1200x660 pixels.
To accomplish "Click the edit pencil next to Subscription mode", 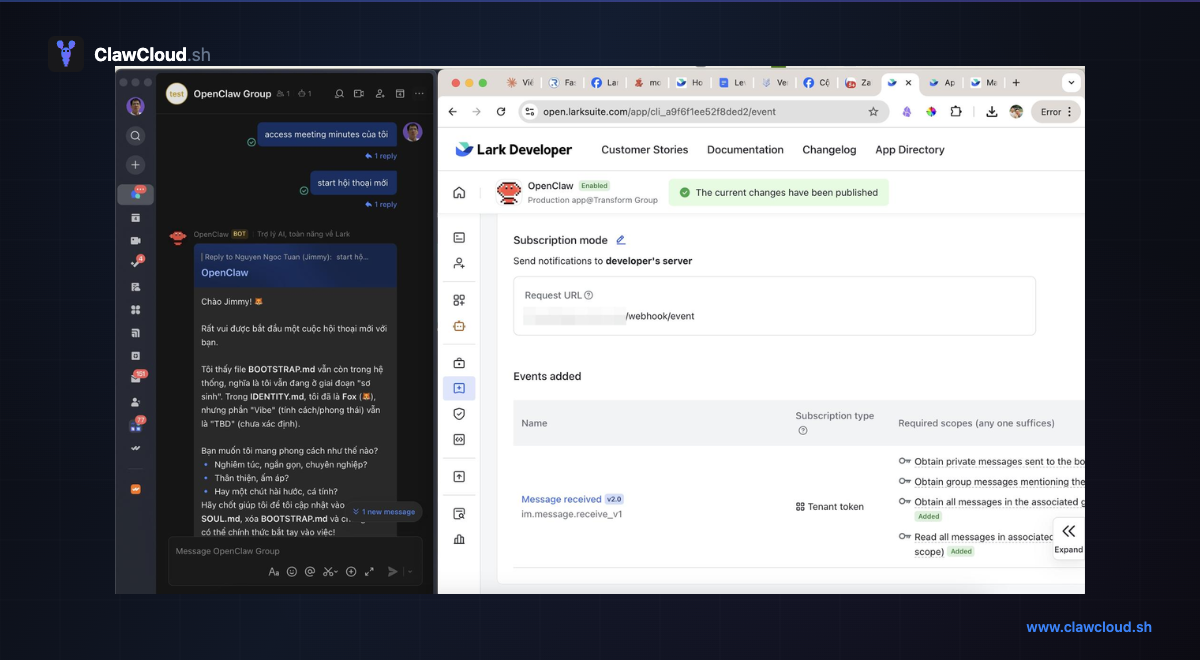I will [x=622, y=239].
